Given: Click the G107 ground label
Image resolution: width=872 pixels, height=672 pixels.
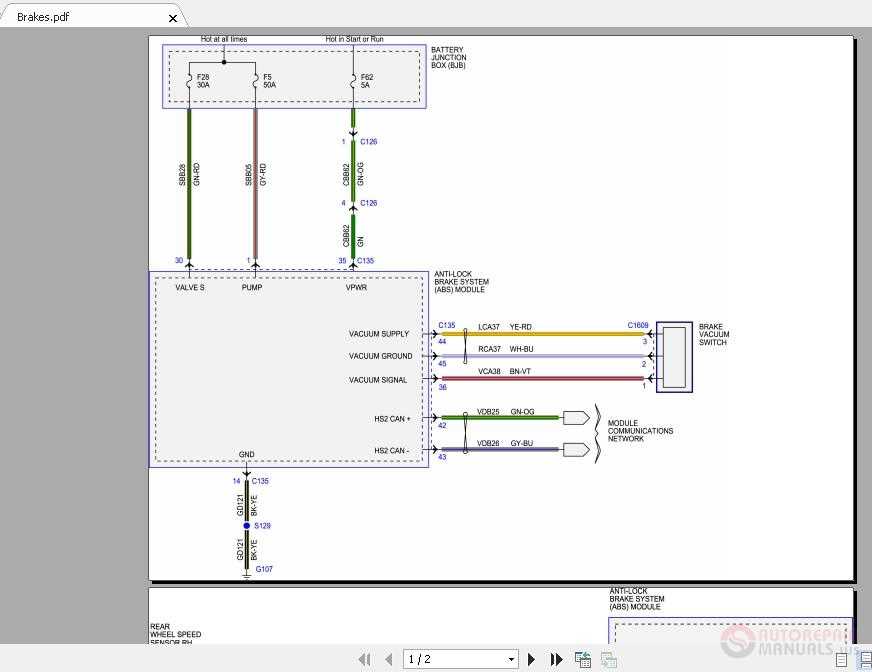Looking at the screenshot, I should pyautogui.click(x=264, y=569).
